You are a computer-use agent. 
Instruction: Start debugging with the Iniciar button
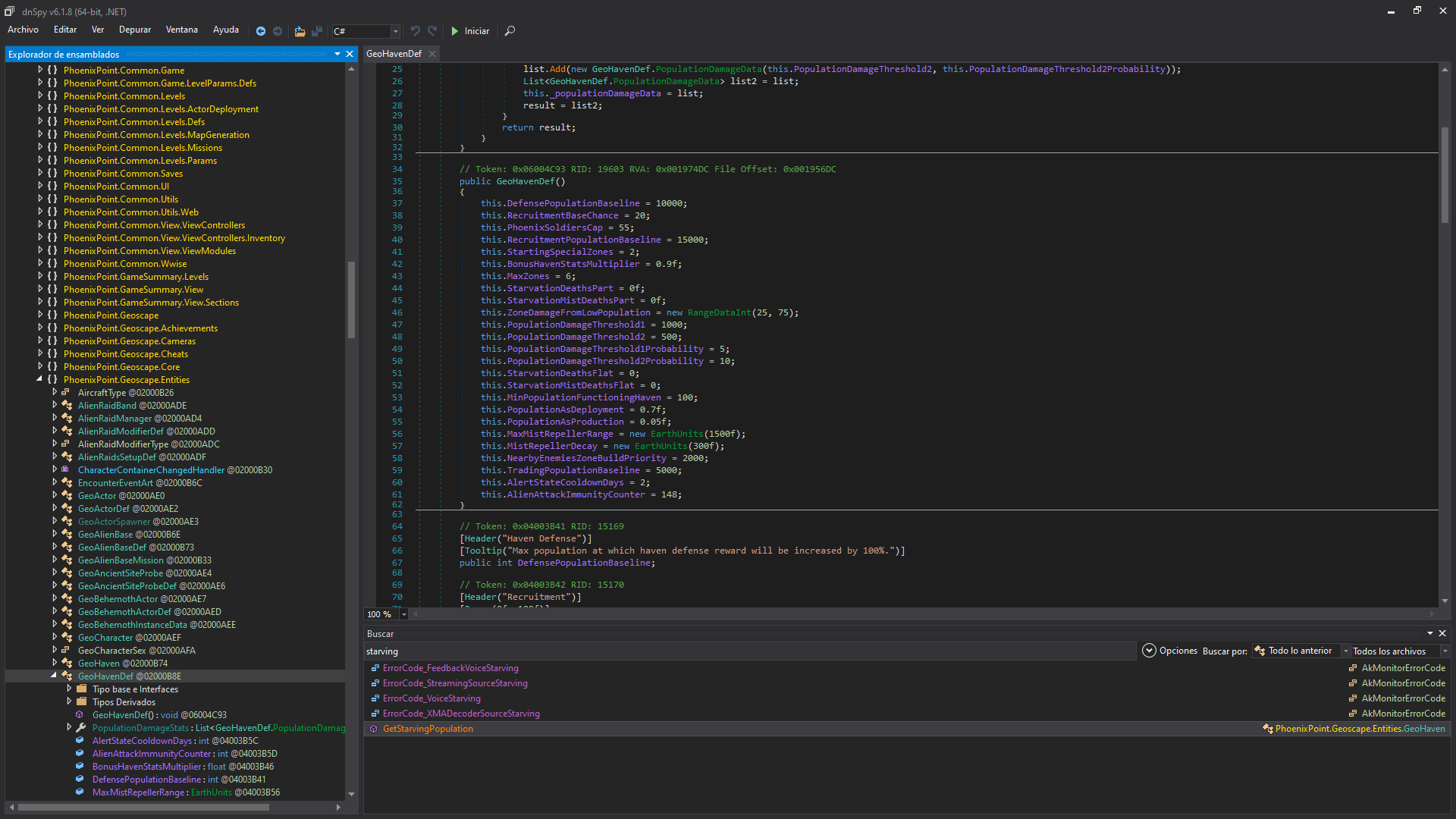tap(470, 31)
